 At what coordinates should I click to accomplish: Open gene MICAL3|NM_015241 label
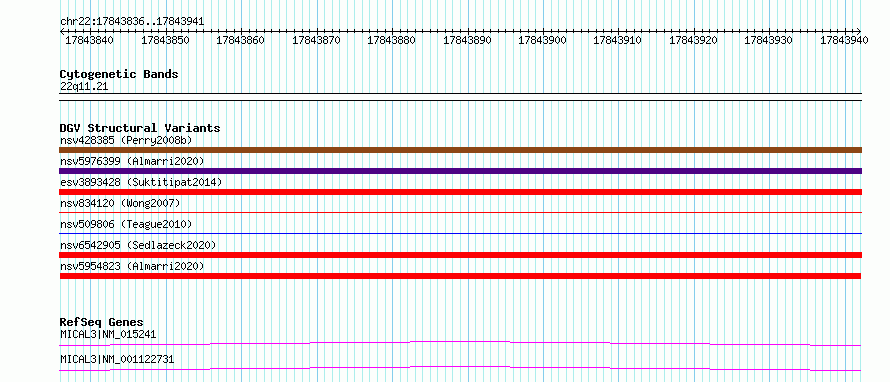tap(108, 334)
